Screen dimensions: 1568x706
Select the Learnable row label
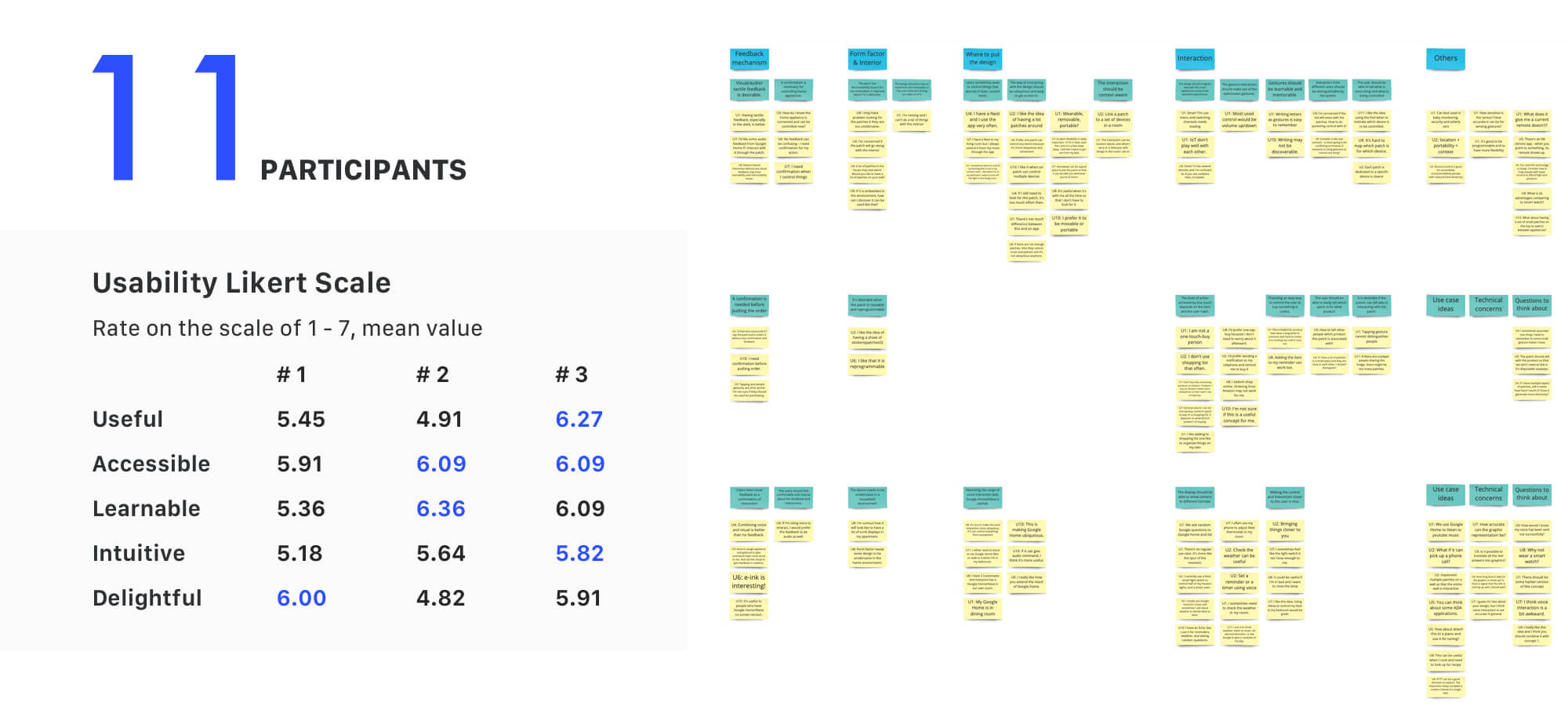click(147, 509)
